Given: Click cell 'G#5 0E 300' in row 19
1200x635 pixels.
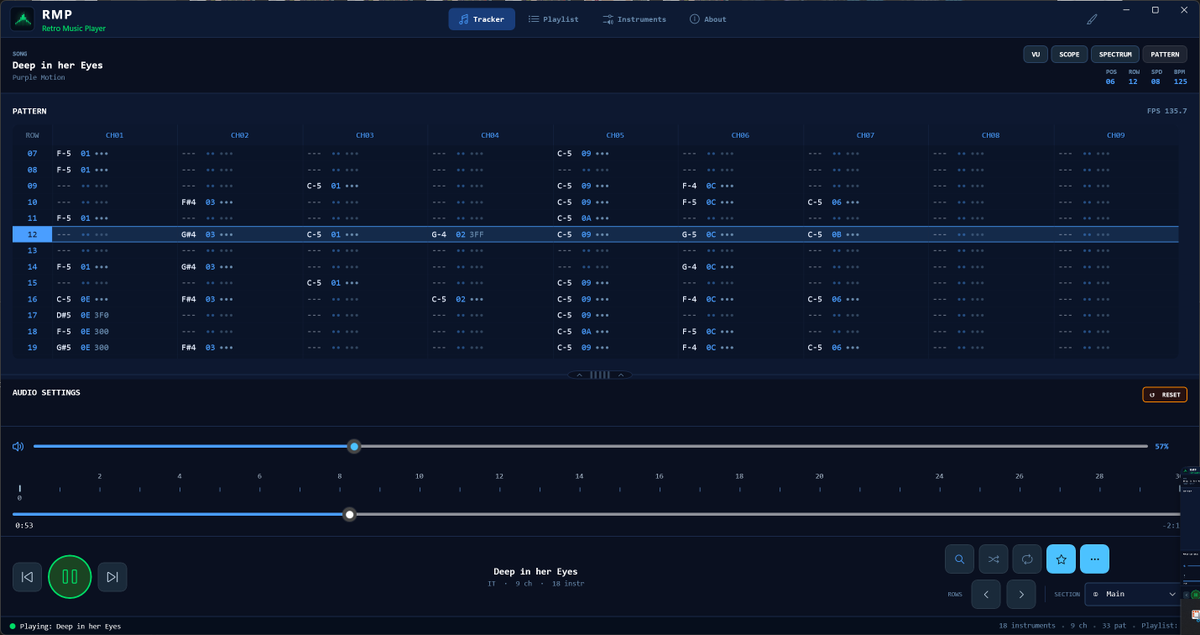Looking at the screenshot, I should [x=83, y=347].
